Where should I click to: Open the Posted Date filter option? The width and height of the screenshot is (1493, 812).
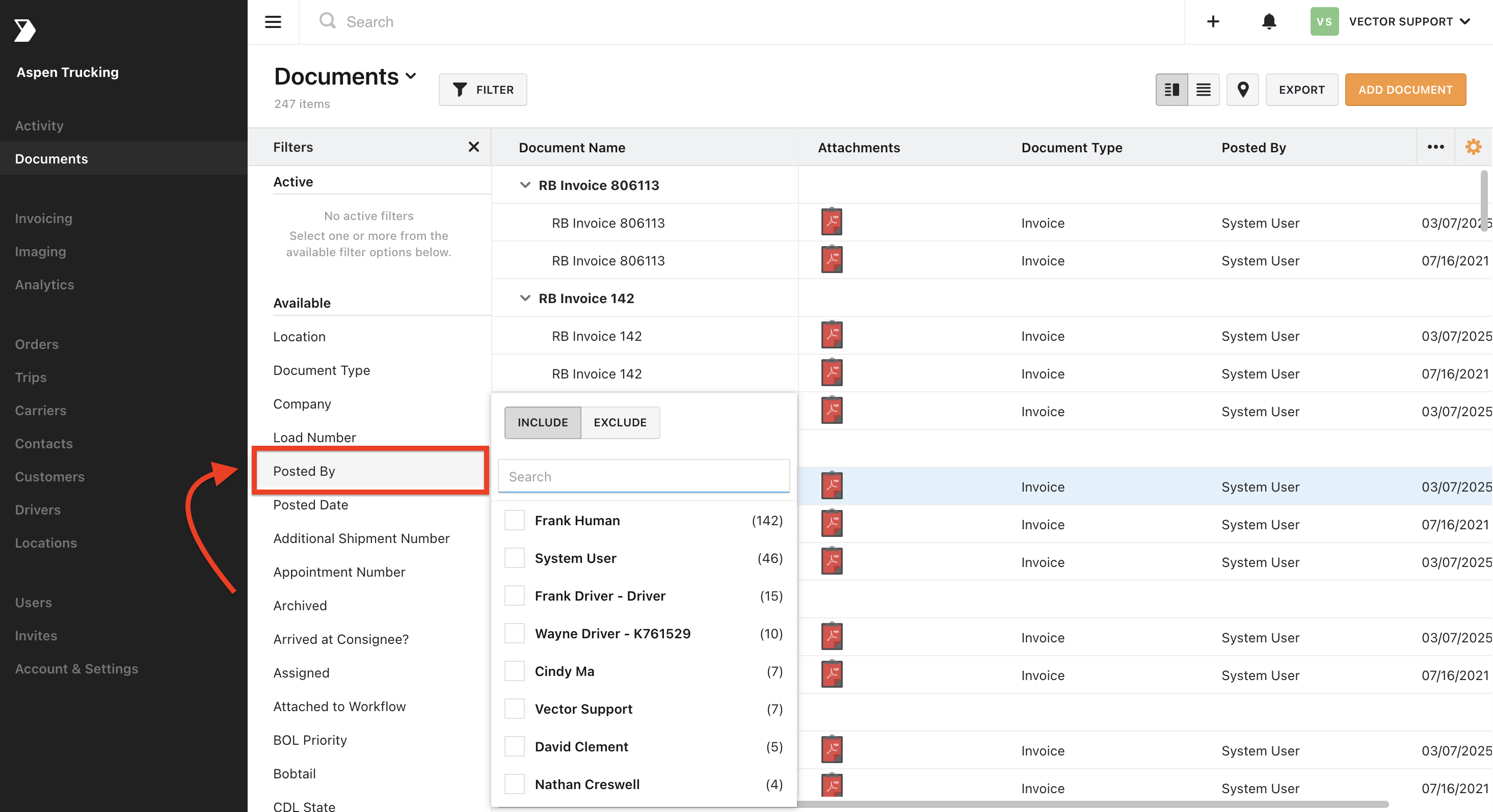310,505
